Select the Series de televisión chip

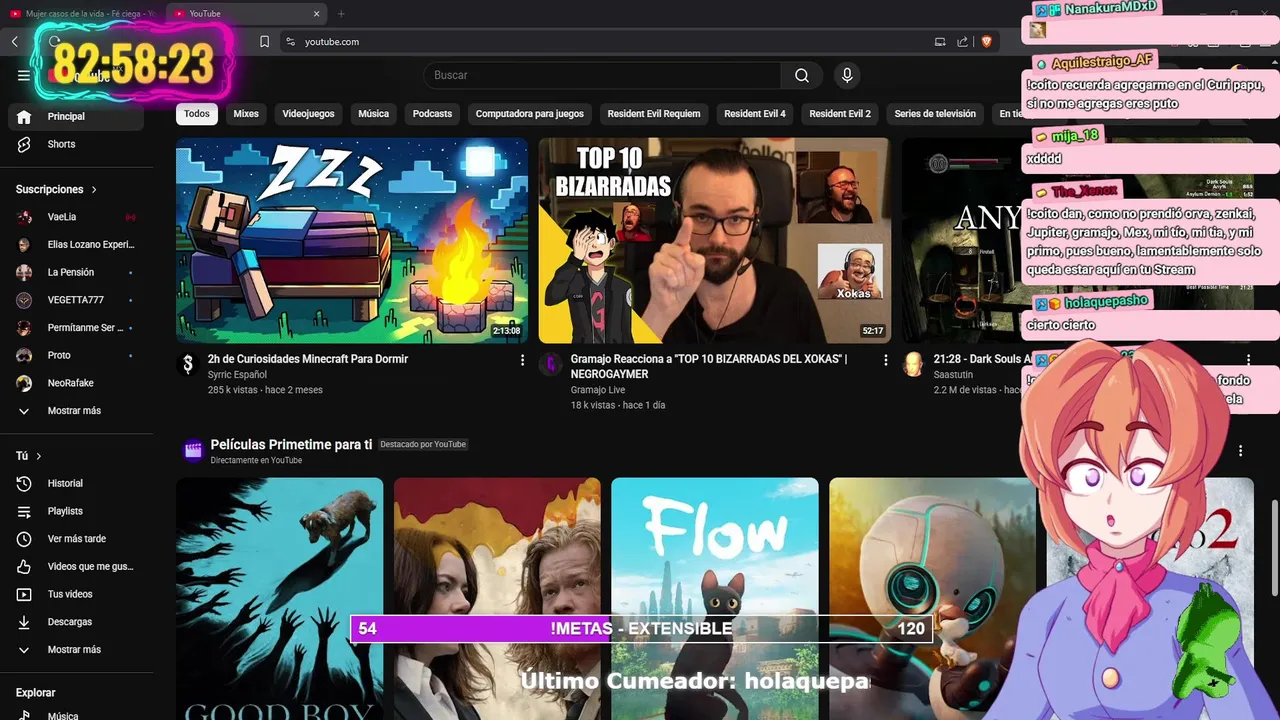pyautogui.click(x=935, y=114)
